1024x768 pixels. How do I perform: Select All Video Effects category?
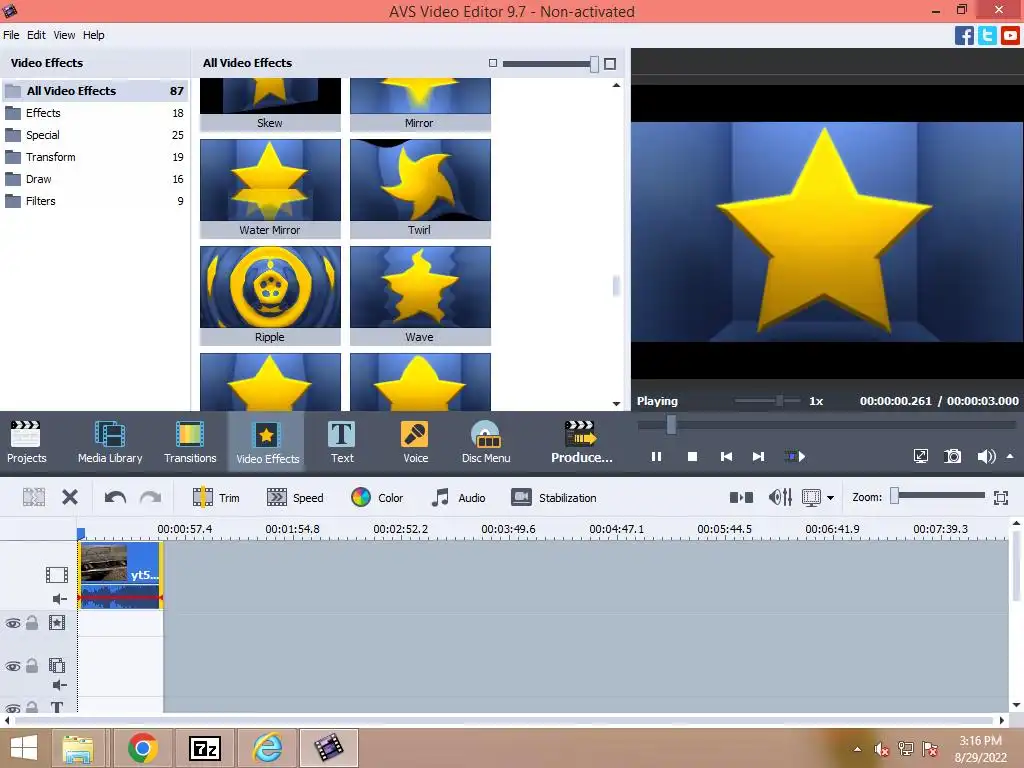[95, 91]
